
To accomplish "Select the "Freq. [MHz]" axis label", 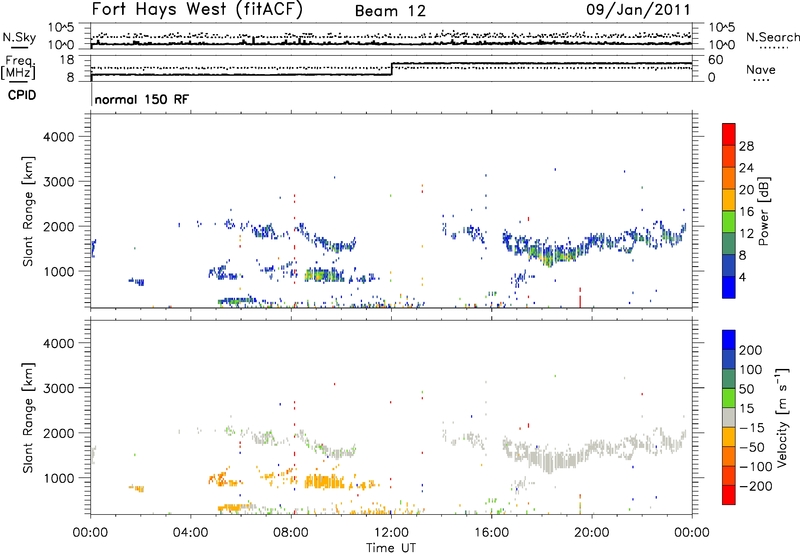I will [x=19, y=68].
